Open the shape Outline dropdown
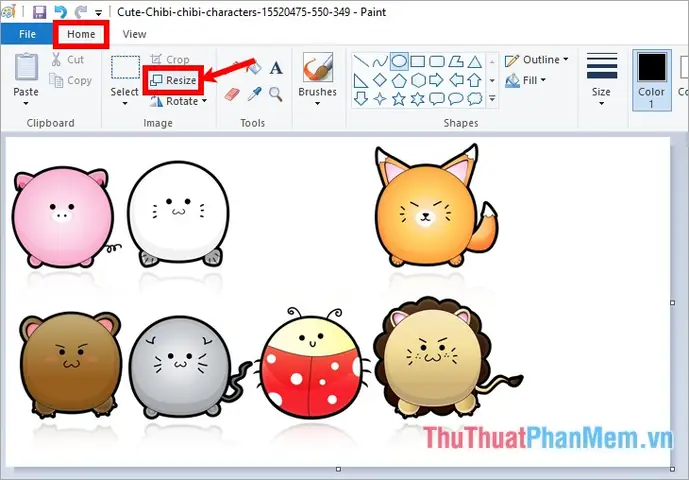The image size is (689, 480). pos(537,60)
